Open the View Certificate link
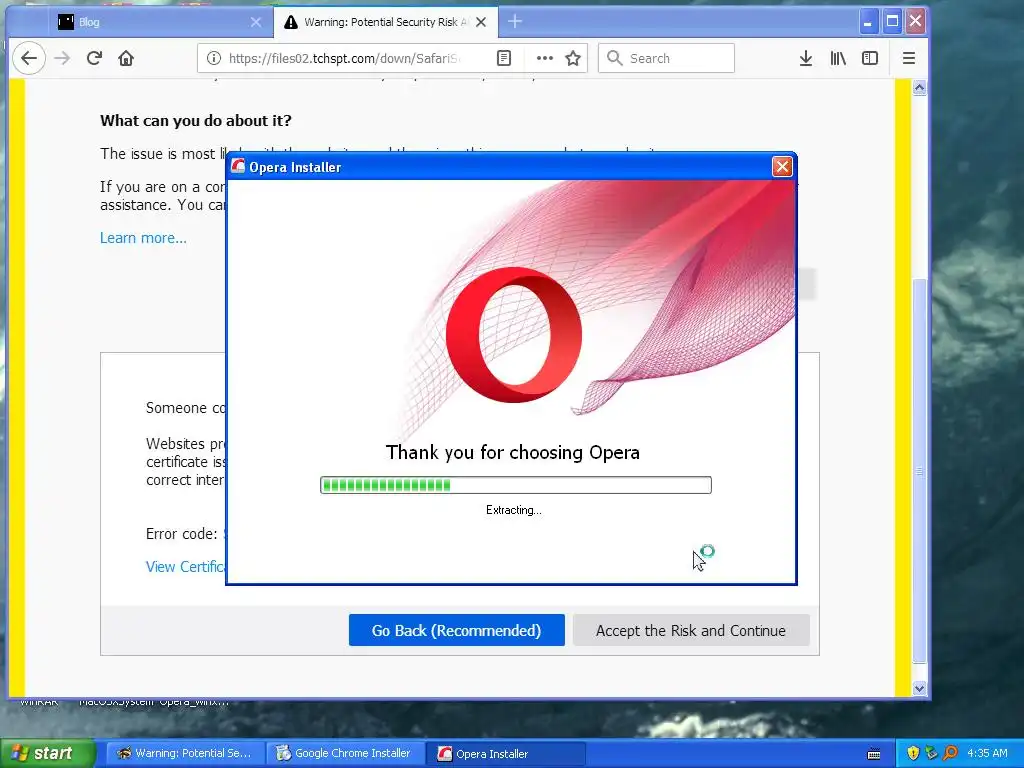 pyautogui.click(x=185, y=566)
